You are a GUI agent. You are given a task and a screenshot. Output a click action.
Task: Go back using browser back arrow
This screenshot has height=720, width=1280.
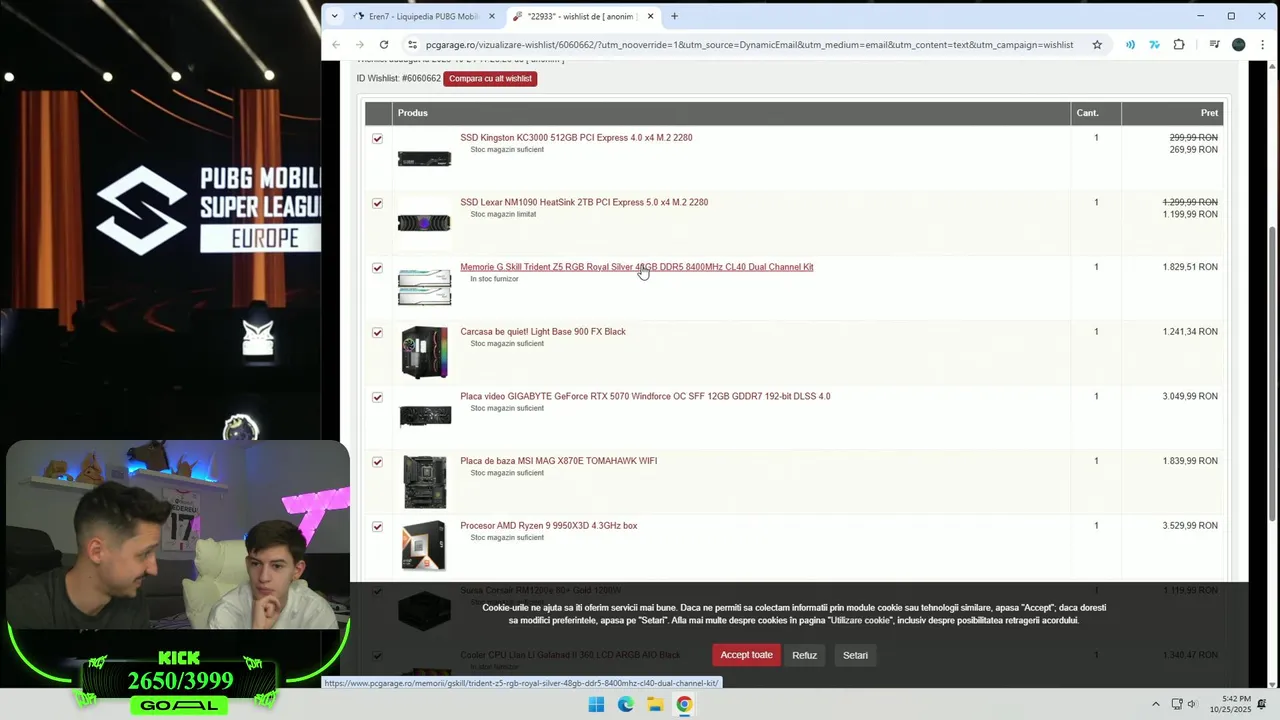[x=336, y=45]
